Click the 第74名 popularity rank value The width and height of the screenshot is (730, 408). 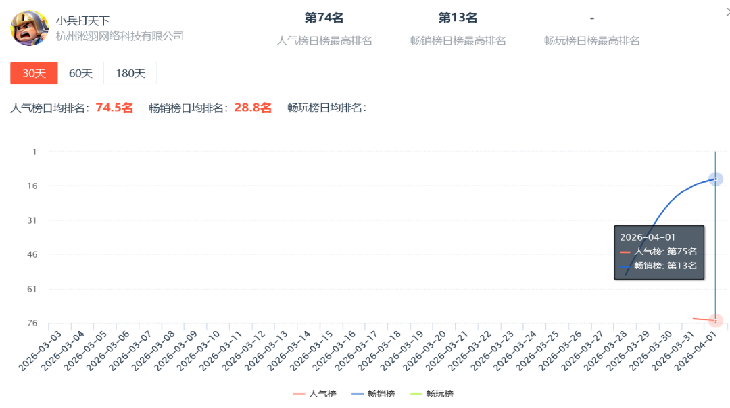(x=324, y=17)
